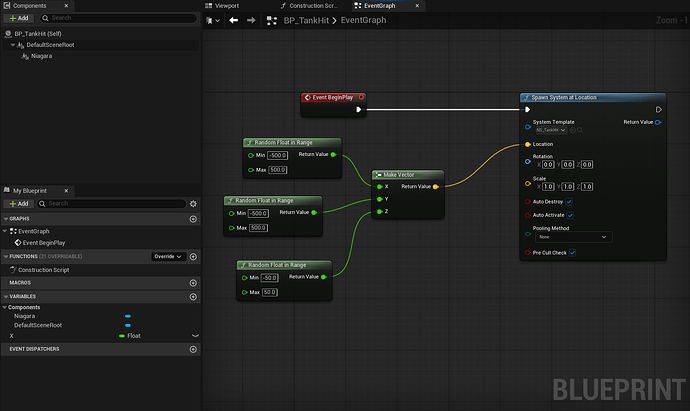The width and height of the screenshot is (690, 411).
Task: Add a new event dispatcher with plus icon
Action: point(193,349)
